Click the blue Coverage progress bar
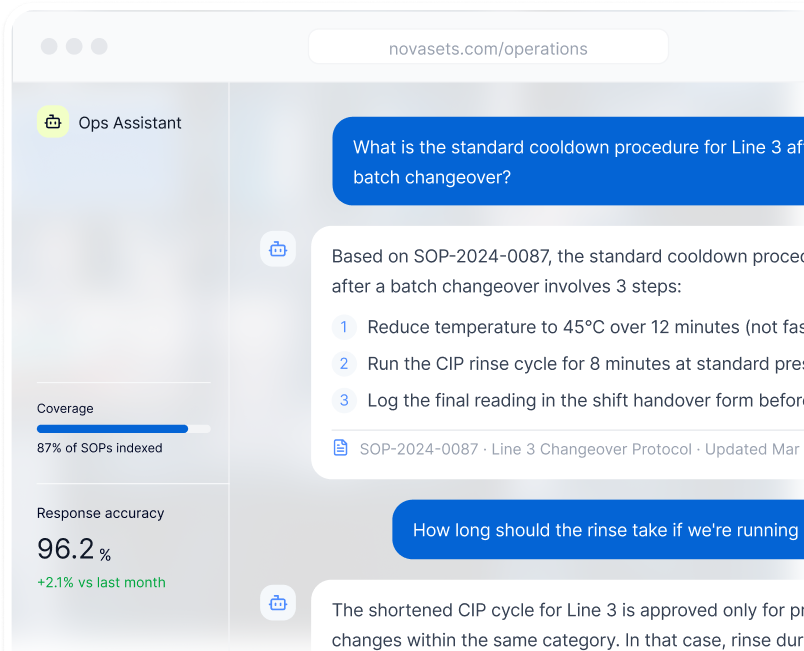This screenshot has height=651, width=804. (x=113, y=429)
